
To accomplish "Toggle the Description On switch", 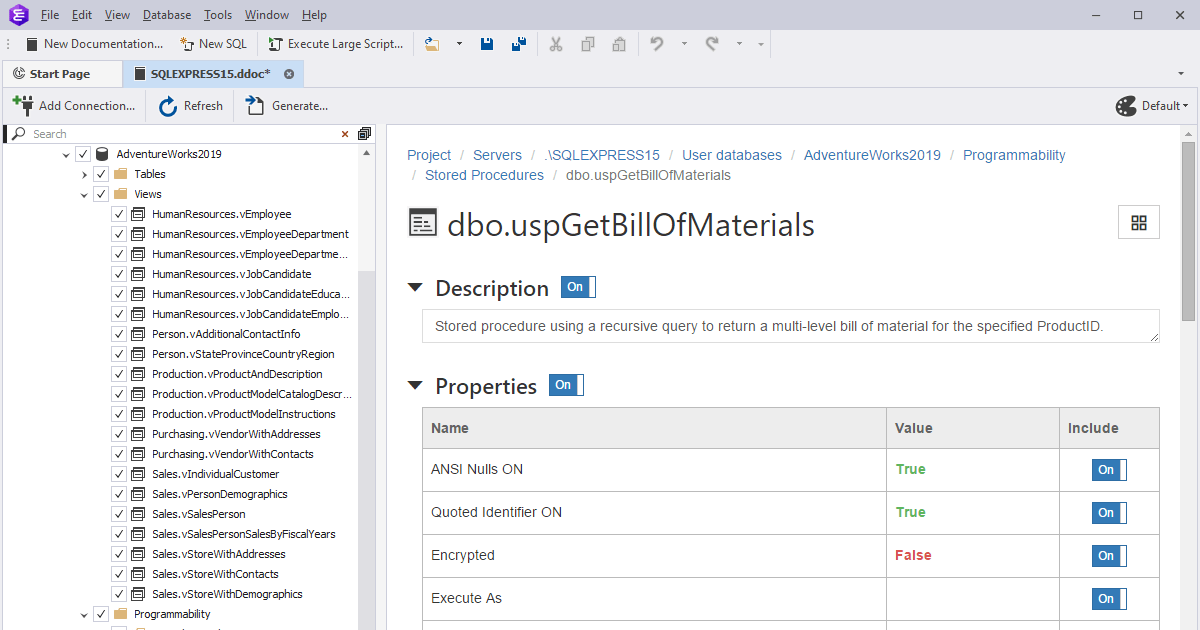I will (577, 286).
